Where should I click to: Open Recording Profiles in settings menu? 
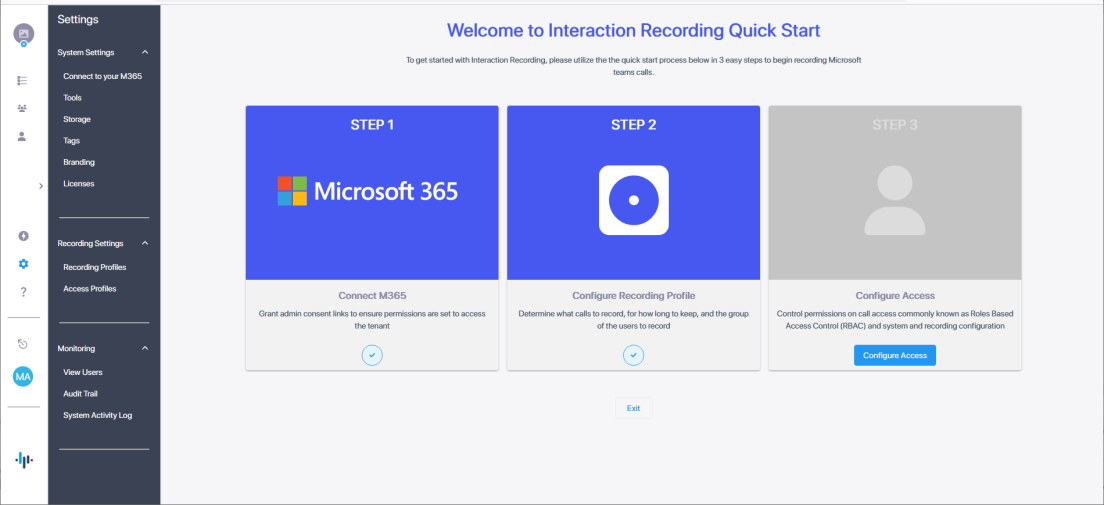click(94, 267)
